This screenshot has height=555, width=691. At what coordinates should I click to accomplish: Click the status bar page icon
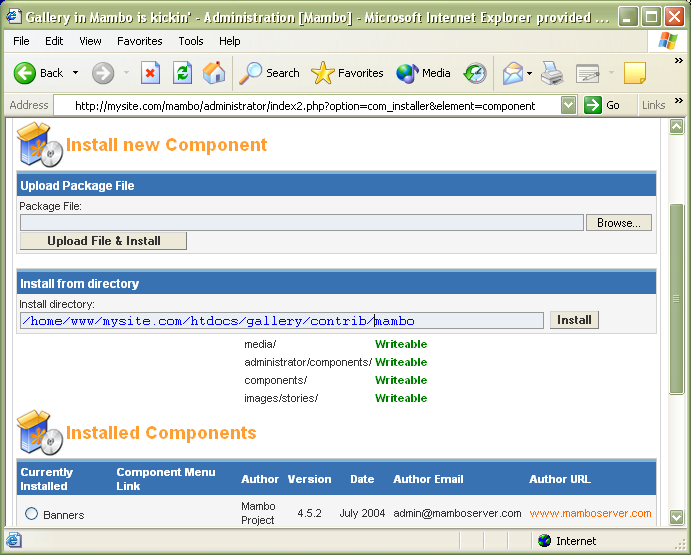tap(13, 540)
